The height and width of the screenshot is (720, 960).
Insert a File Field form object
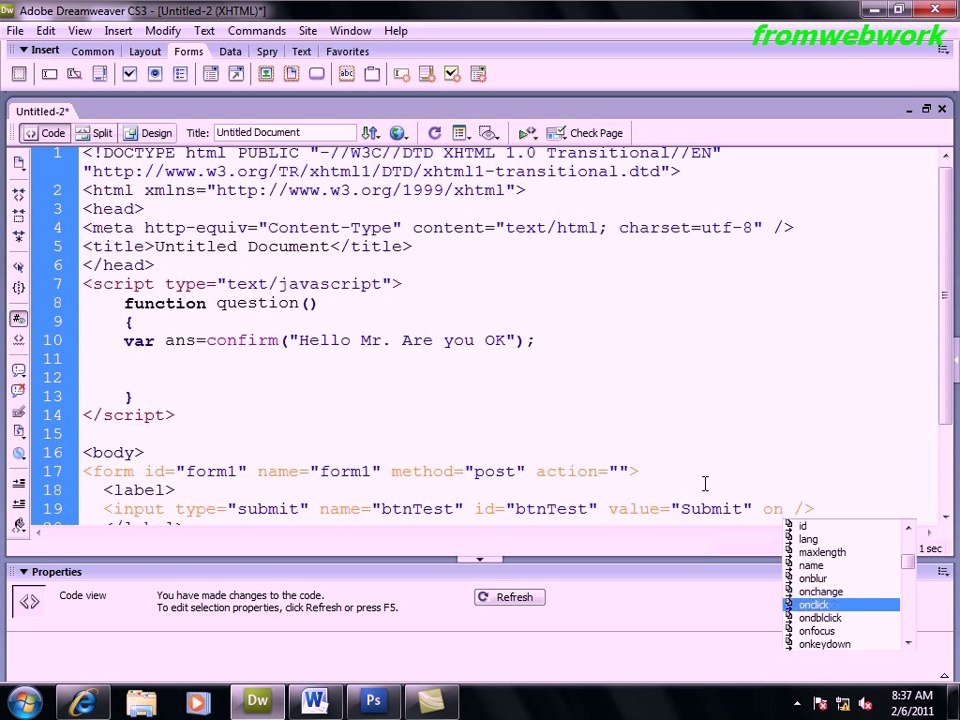(291, 74)
